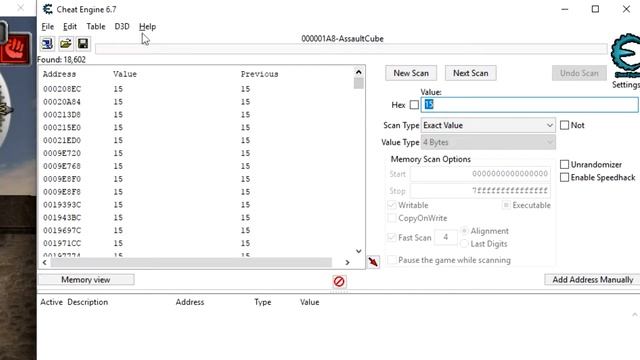This screenshot has width=640, height=360.
Task: Enable the Unrandomizer checkbox
Action: coord(564,164)
